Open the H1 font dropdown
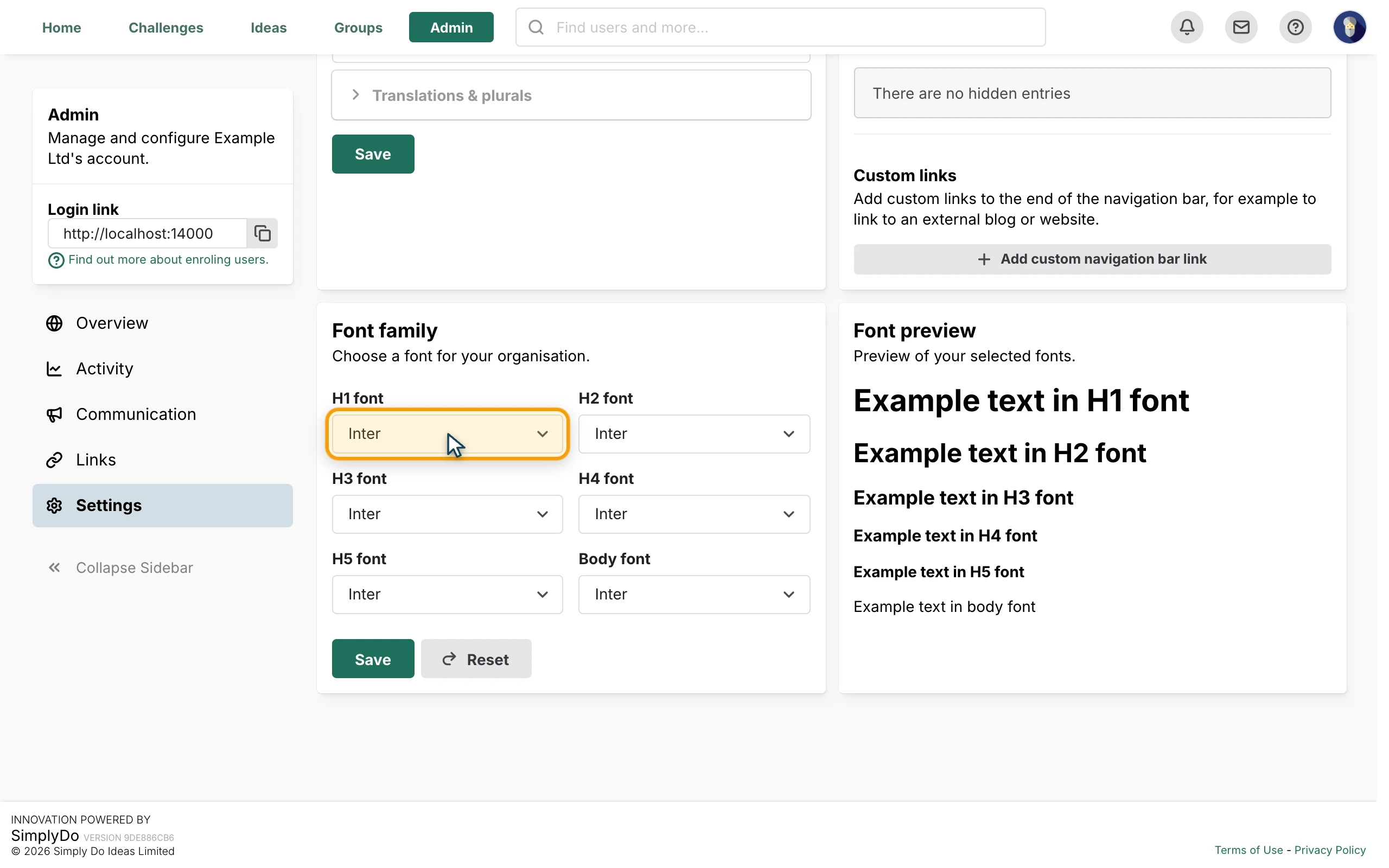 coord(447,433)
